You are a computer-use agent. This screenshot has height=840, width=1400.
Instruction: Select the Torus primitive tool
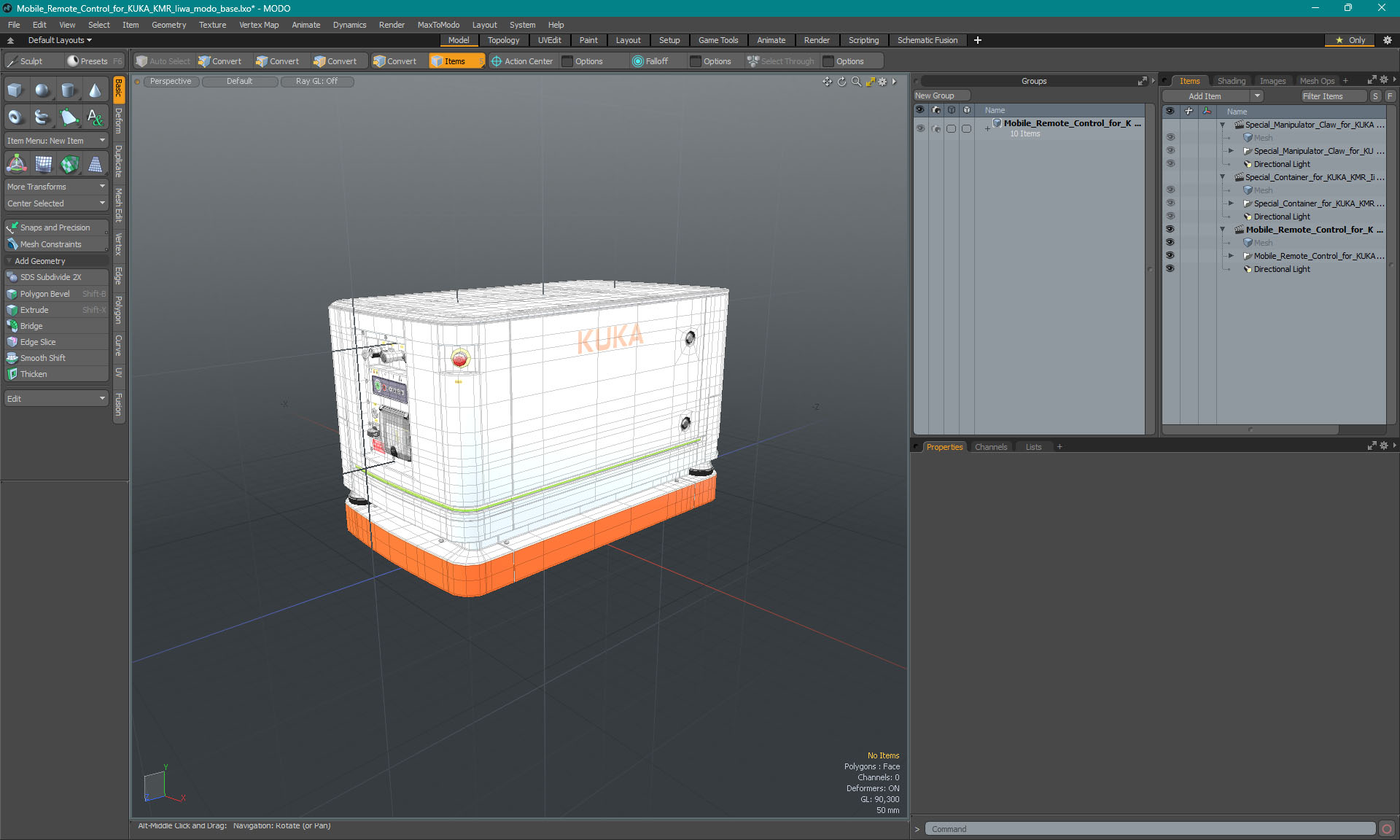tap(16, 117)
